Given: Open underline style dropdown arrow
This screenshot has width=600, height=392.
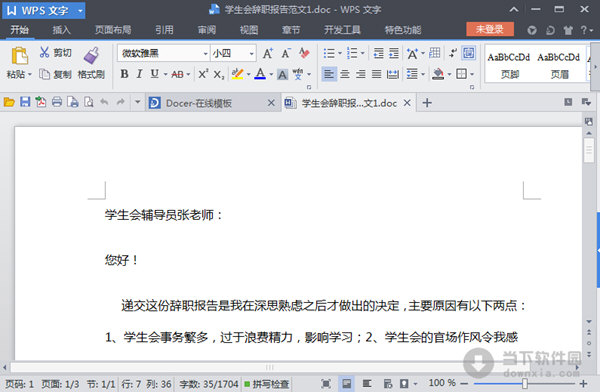Looking at the screenshot, I should (165, 74).
